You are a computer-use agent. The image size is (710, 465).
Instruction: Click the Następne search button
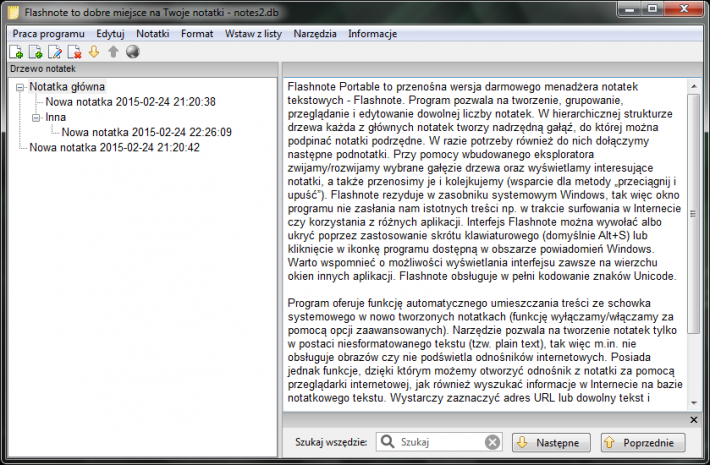(551, 442)
